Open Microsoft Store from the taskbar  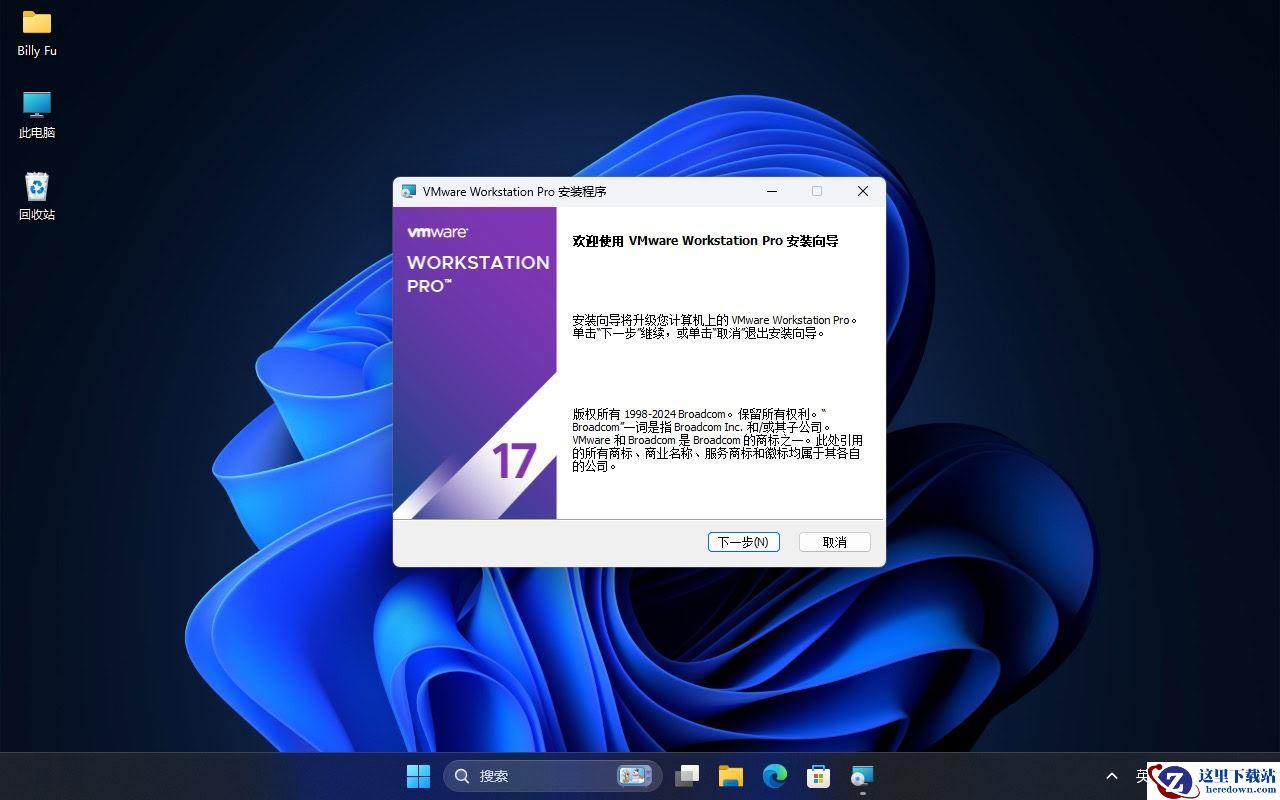[x=818, y=776]
